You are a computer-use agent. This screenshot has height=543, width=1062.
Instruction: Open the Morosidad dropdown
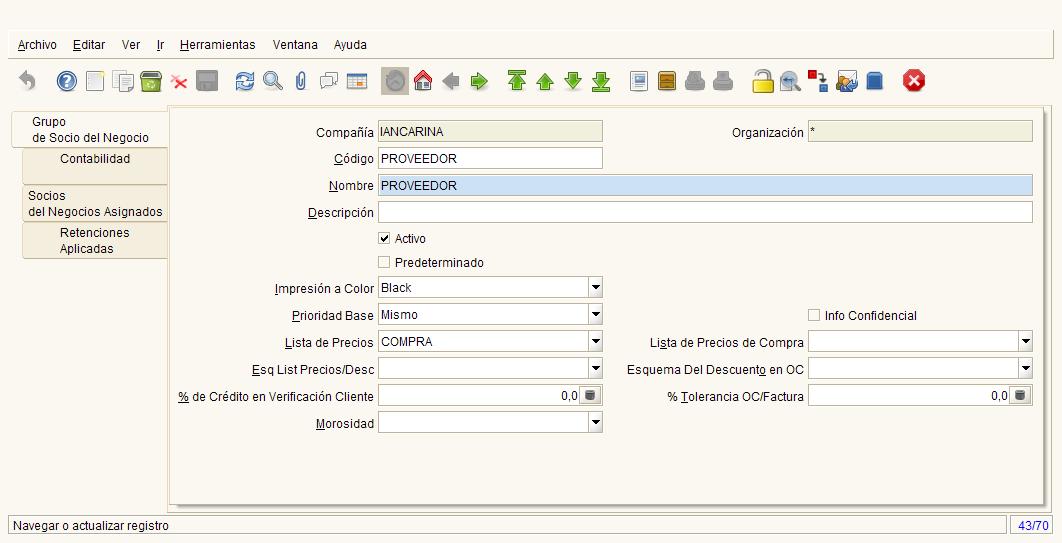595,422
